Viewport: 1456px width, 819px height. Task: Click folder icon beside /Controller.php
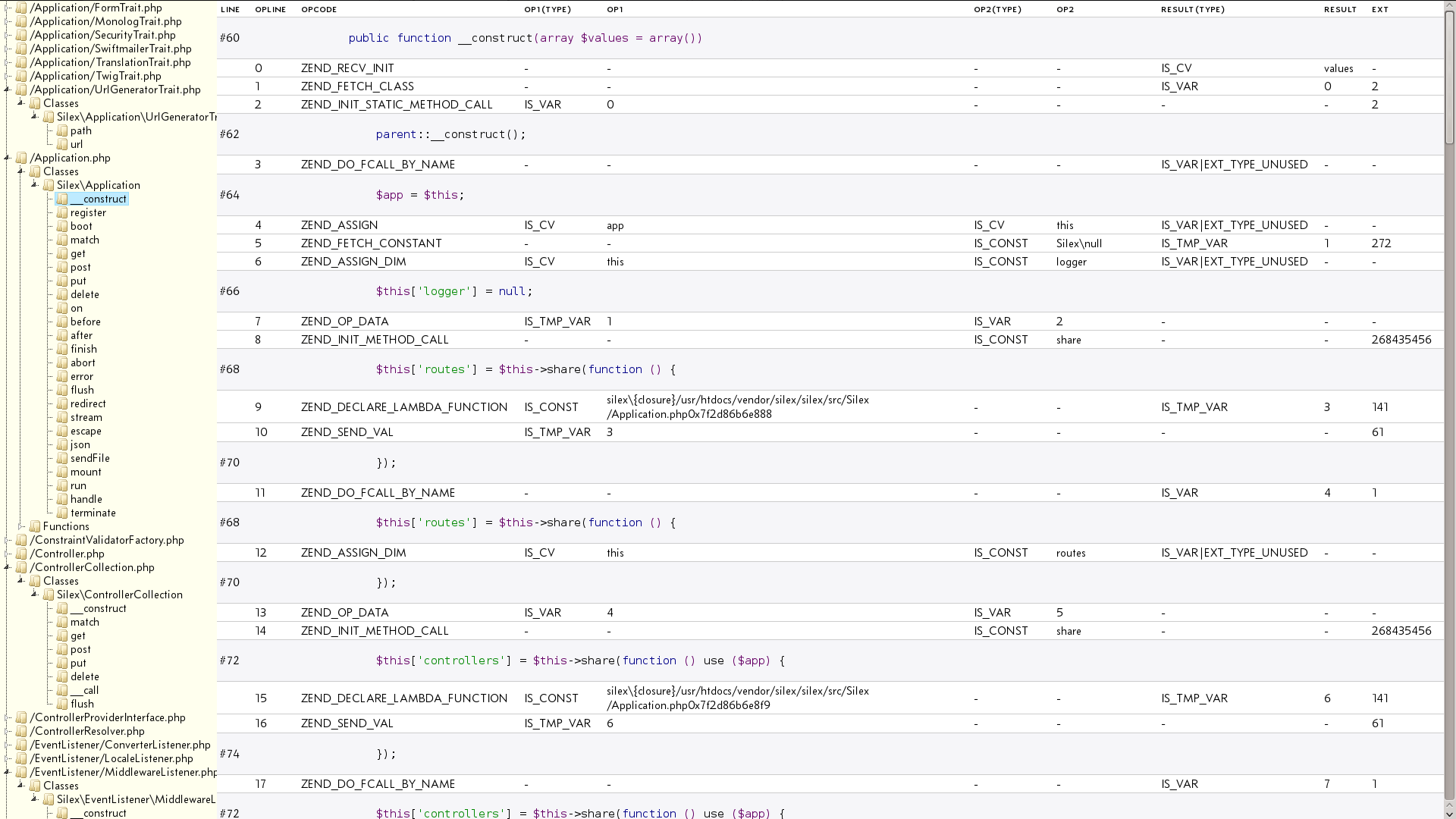22,554
